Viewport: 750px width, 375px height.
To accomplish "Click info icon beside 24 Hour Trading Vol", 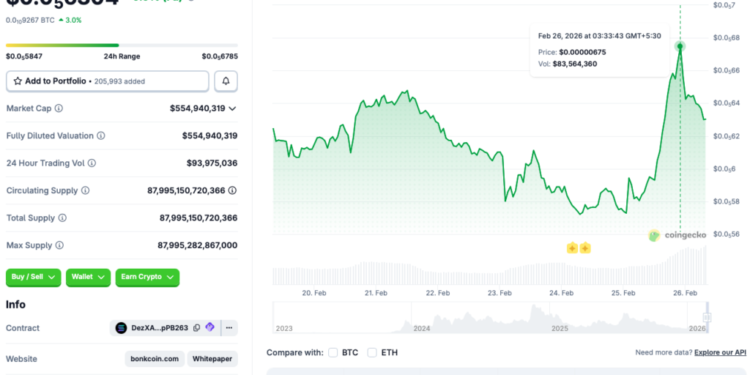I will [91, 163].
